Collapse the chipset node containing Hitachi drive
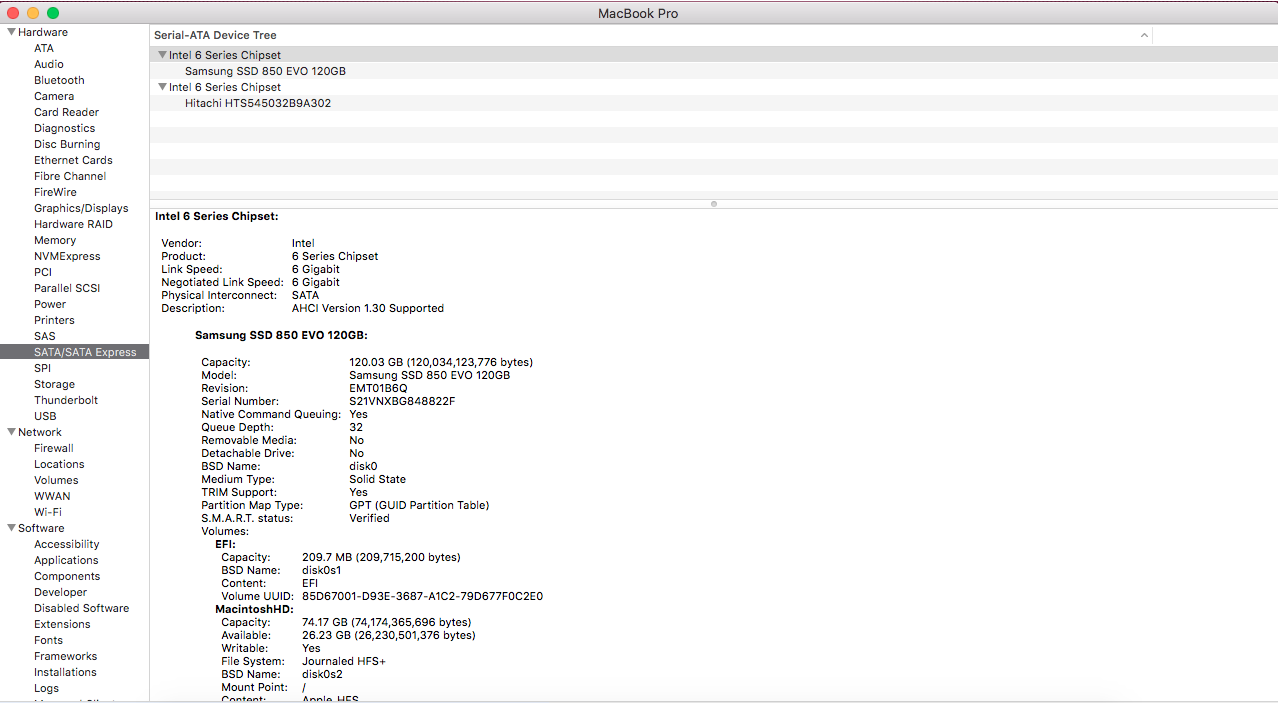The width and height of the screenshot is (1278, 703). [x=163, y=87]
